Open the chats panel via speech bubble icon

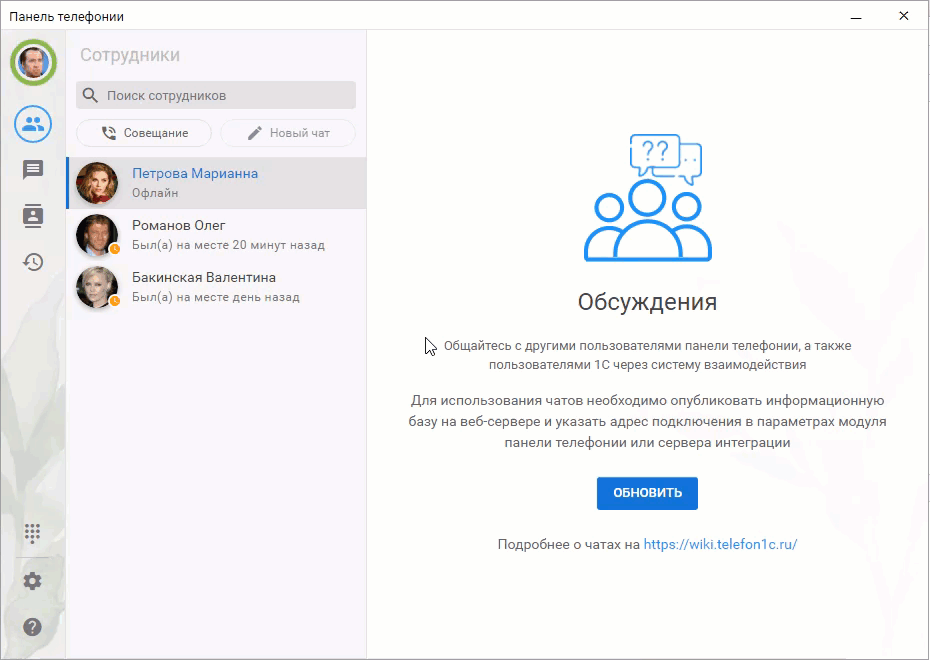32,170
